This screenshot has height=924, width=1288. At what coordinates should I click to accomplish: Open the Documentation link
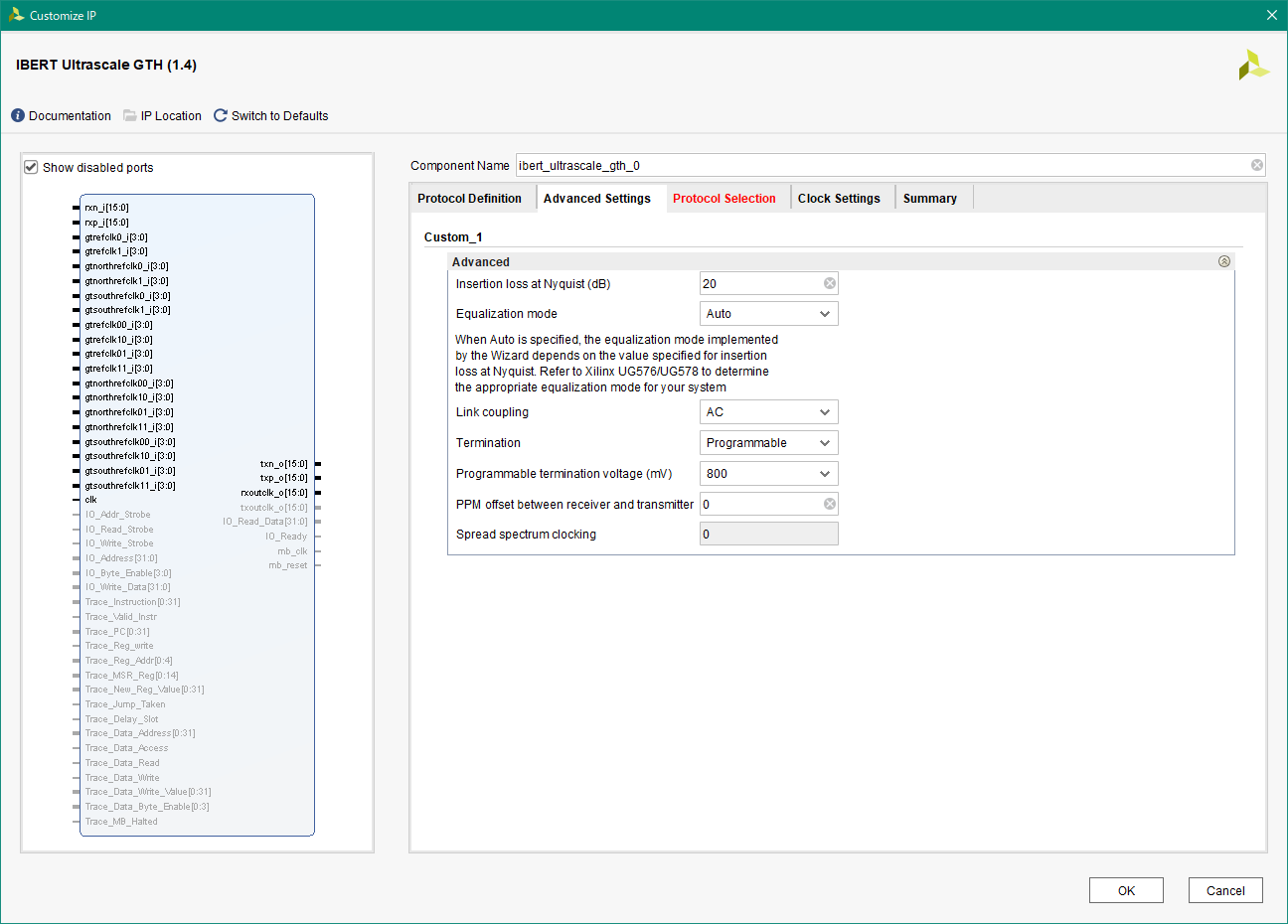click(x=70, y=116)
